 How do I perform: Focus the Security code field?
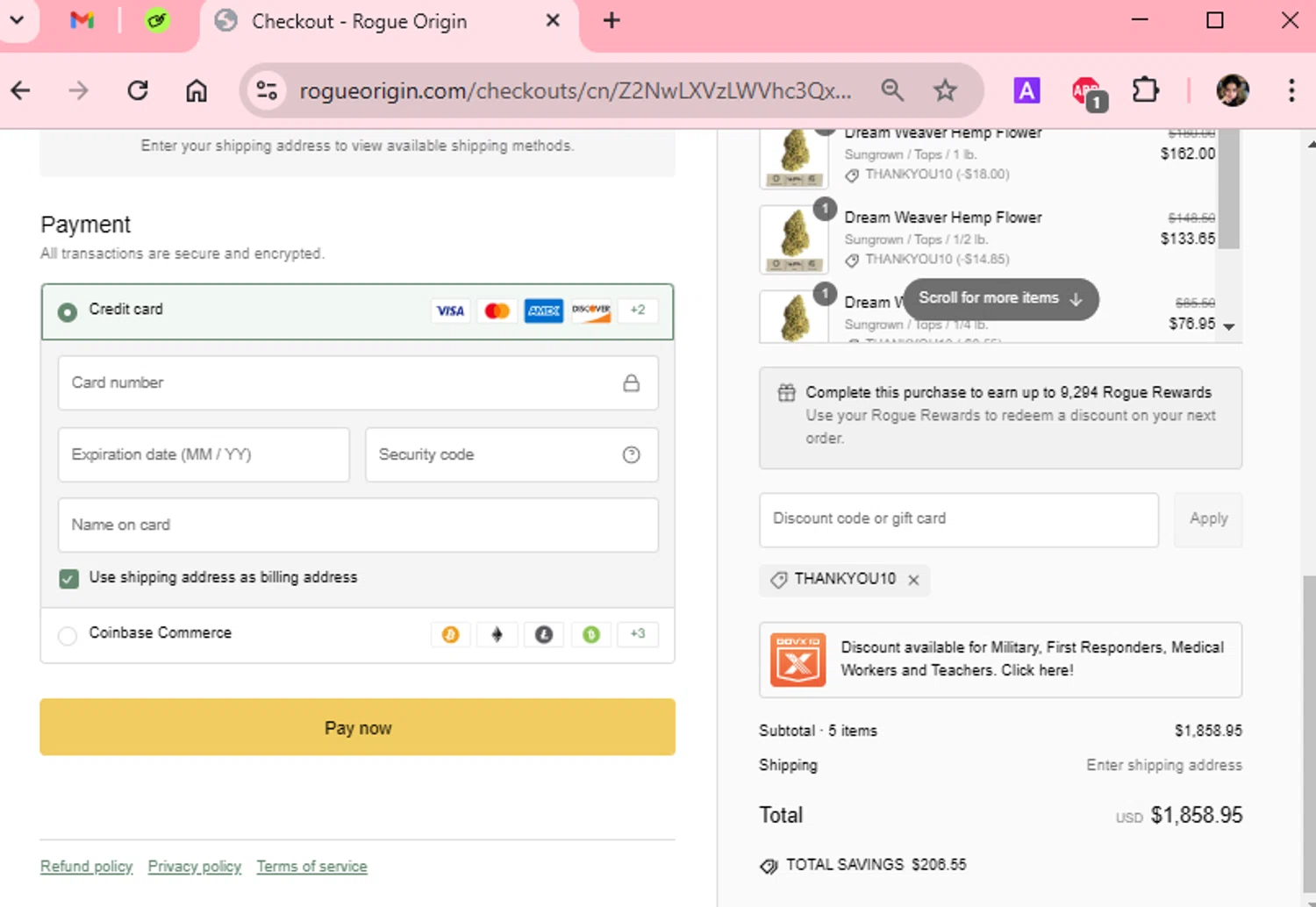coord(511,454)
